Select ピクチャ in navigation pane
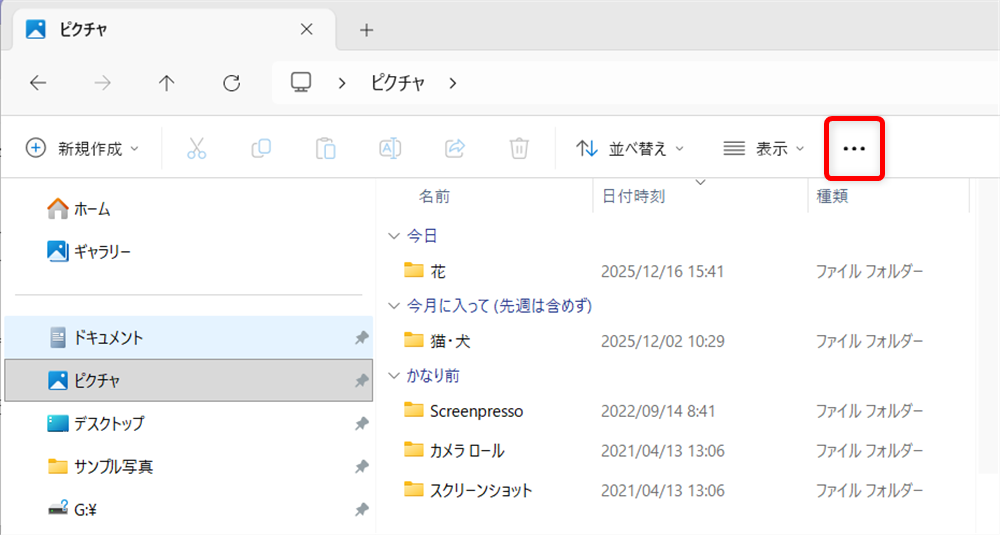 pos(189,381)
